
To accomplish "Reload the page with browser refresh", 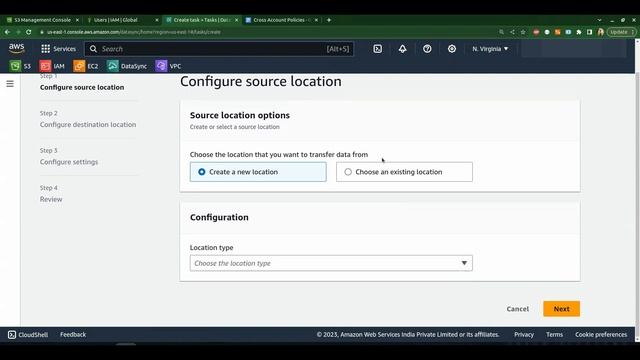I will (x=29, y=32).
